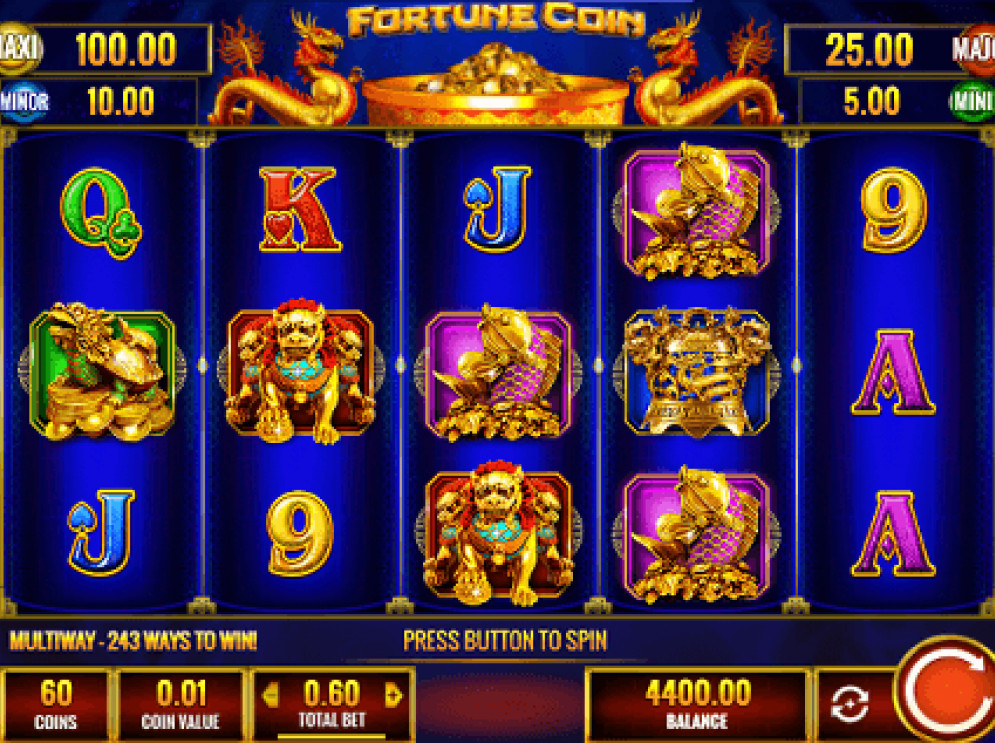Open the 0.01 Coin Value box

point(181,704)
